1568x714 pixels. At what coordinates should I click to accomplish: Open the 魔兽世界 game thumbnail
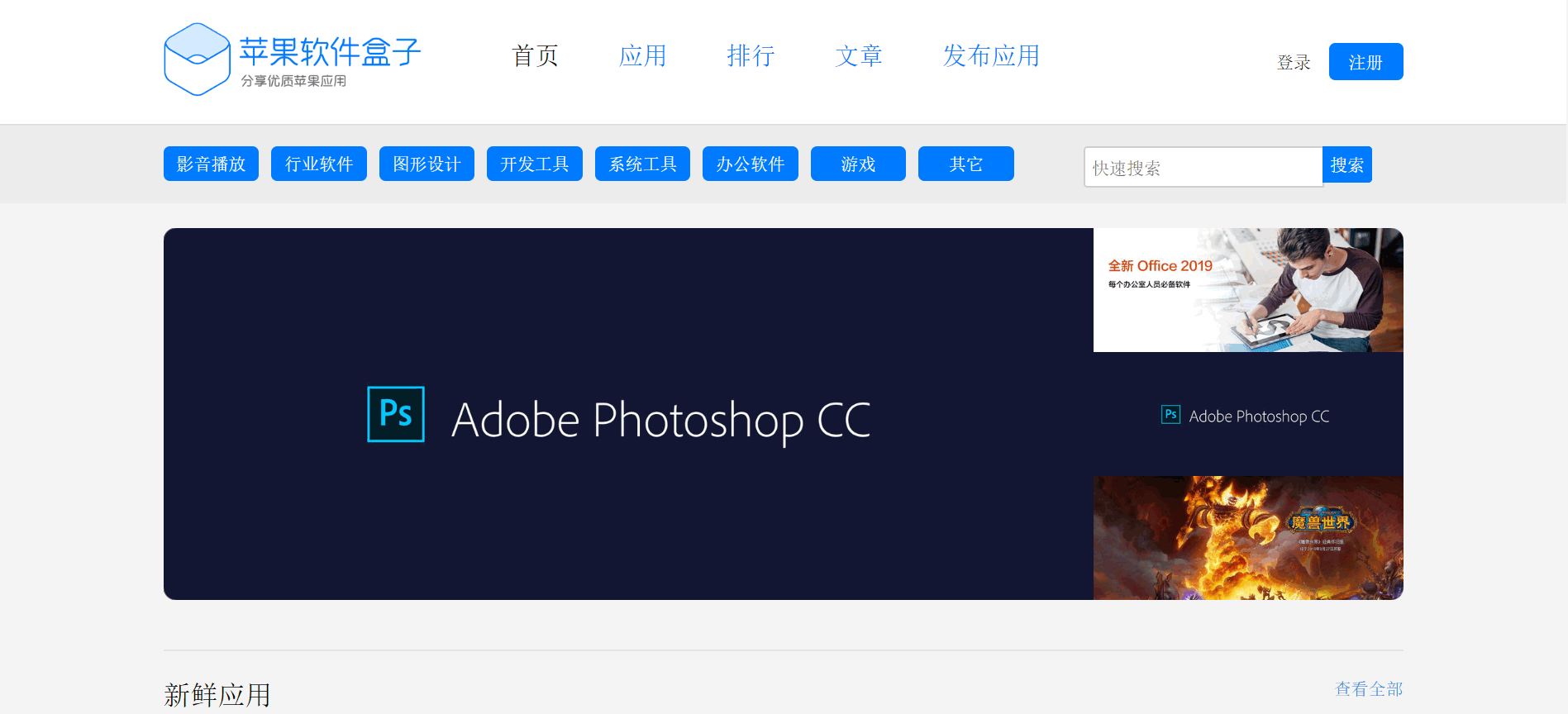(1248, 538)
